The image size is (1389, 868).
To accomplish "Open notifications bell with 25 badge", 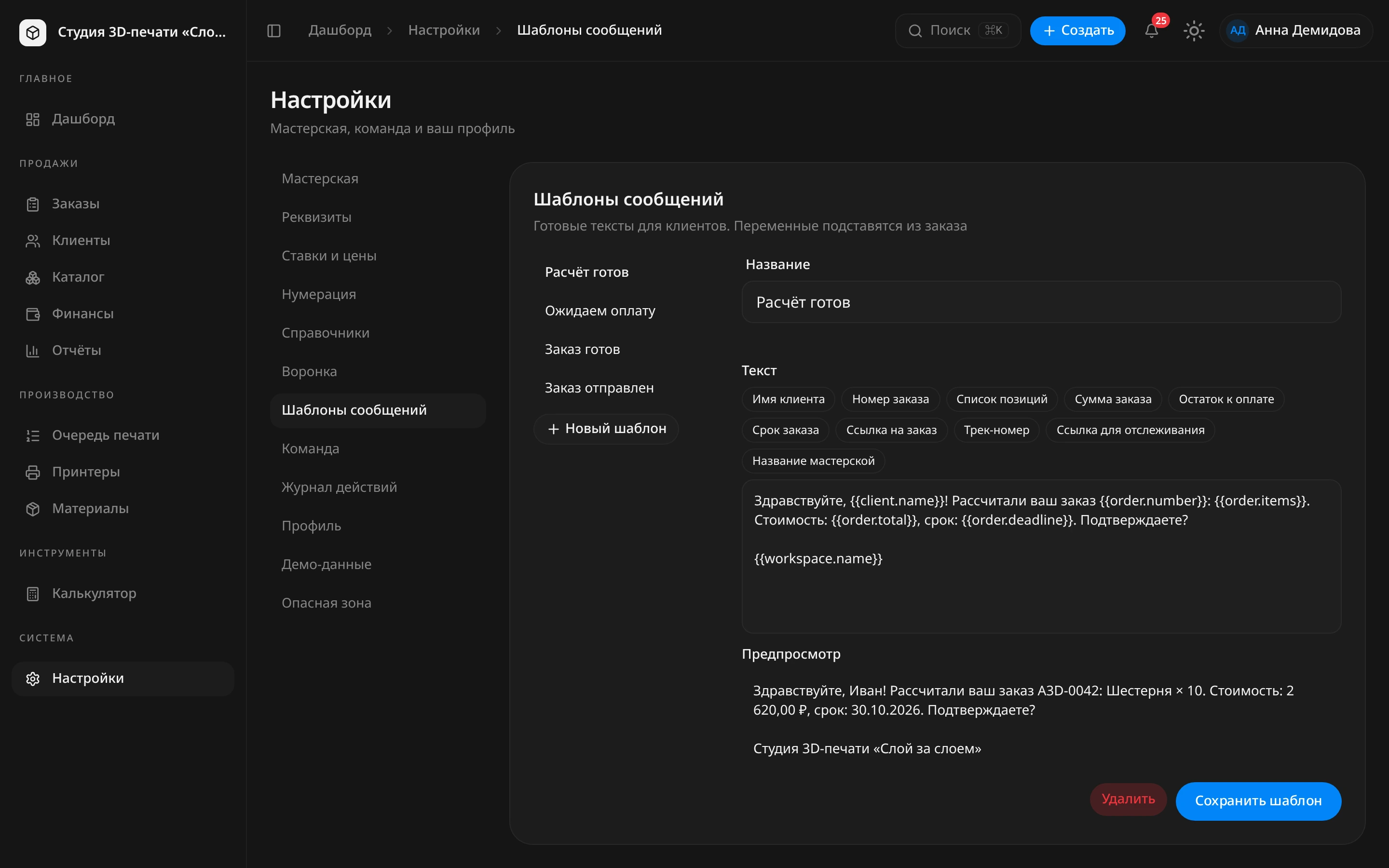I will pos(1151,30).
